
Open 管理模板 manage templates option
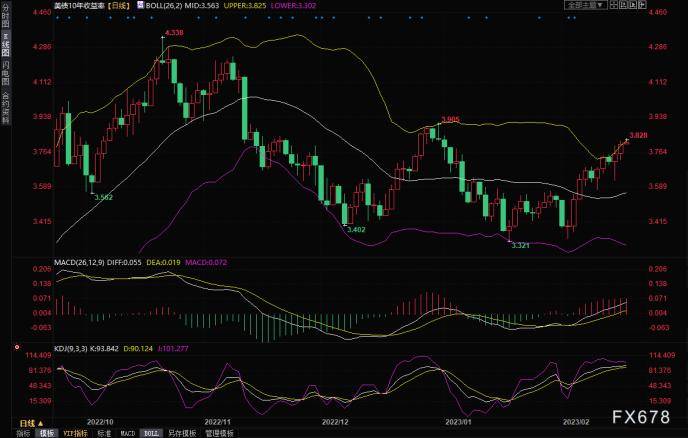click(218, 434)
